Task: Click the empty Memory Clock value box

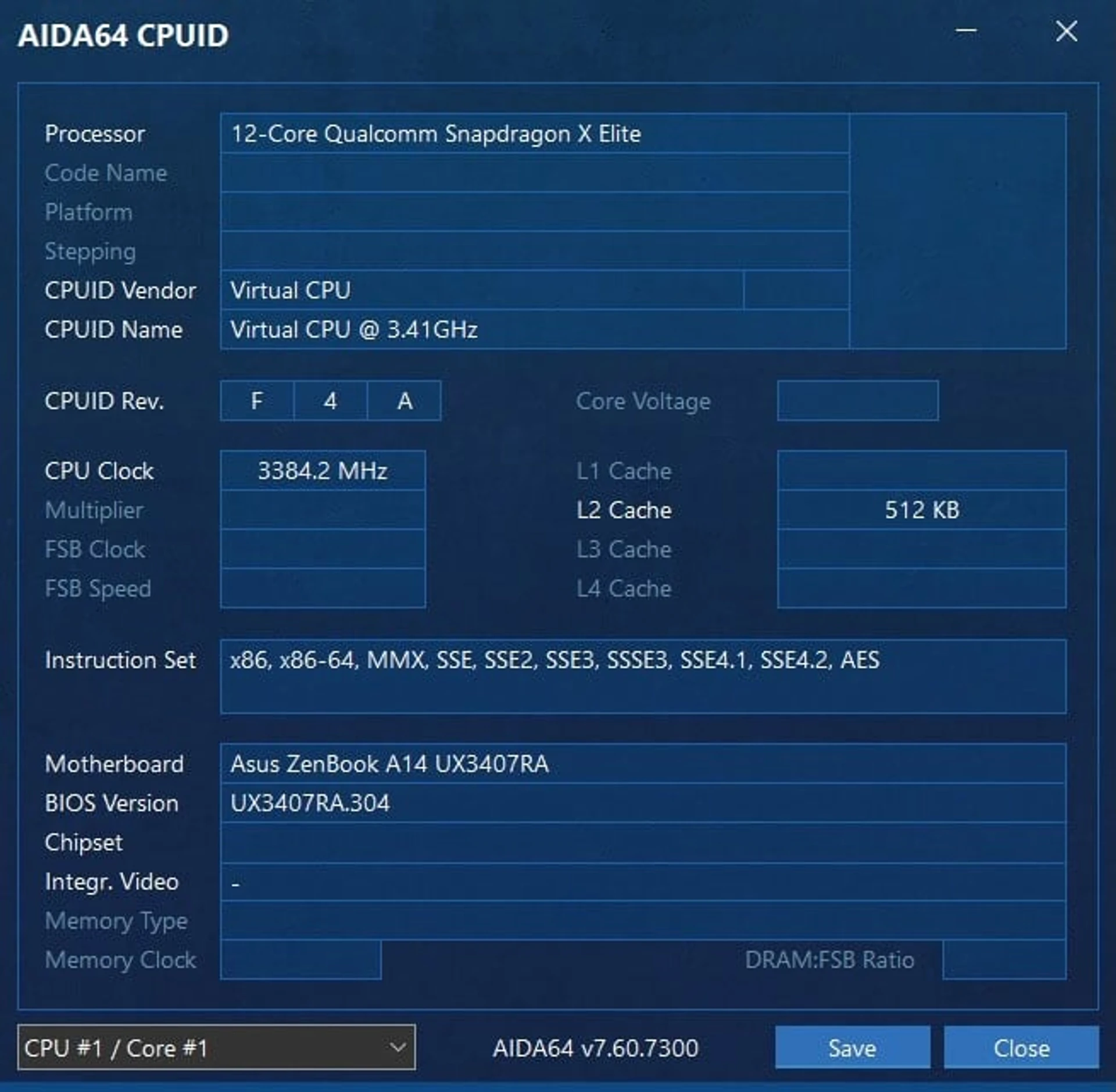Action: tap(301, 960)
